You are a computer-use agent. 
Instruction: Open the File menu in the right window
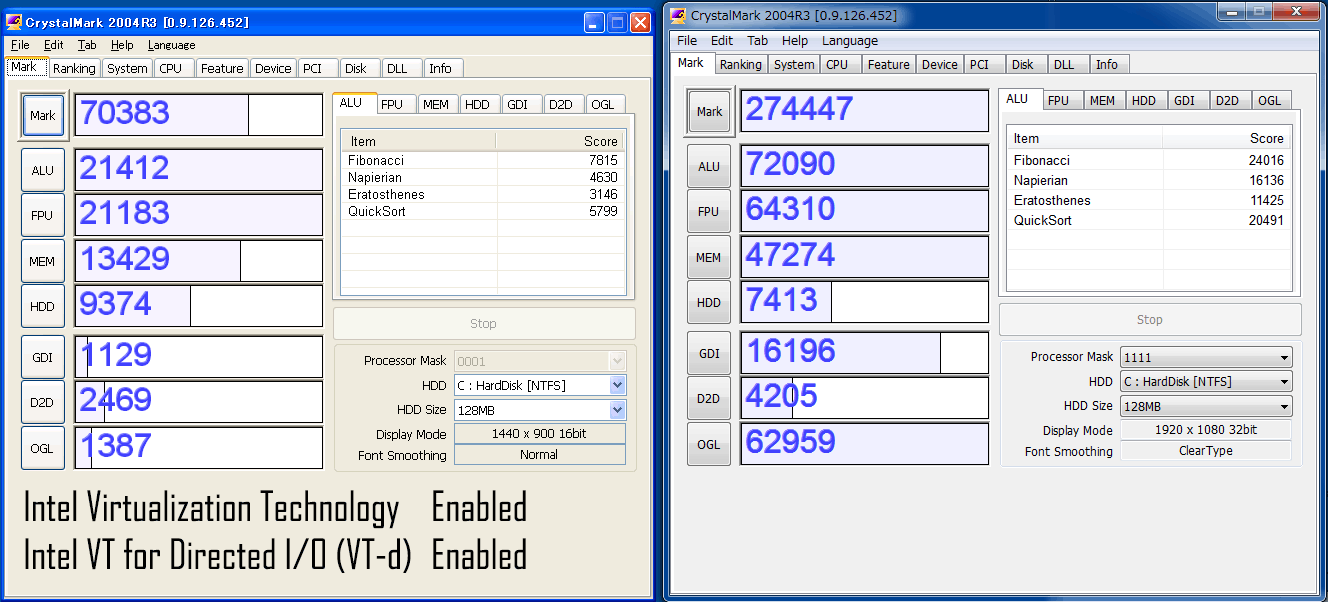pyautogui.click(x=686, y=41)
